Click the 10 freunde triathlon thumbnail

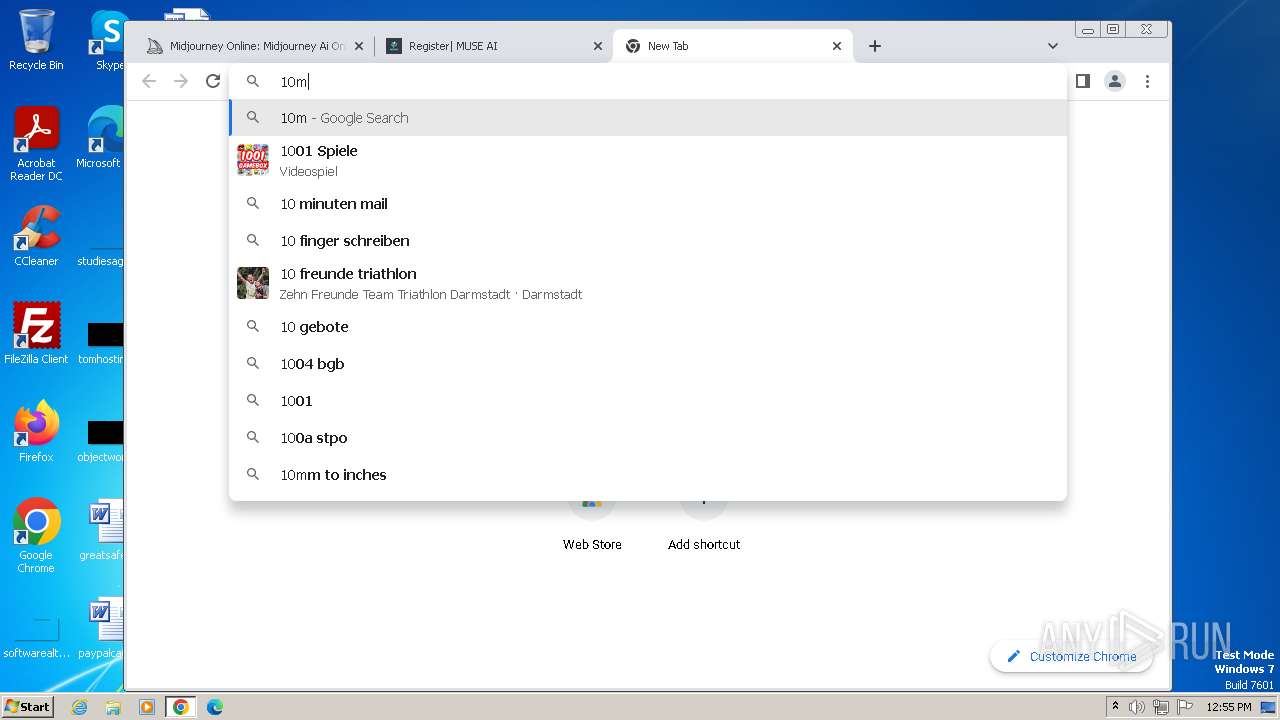pos(253,283)
